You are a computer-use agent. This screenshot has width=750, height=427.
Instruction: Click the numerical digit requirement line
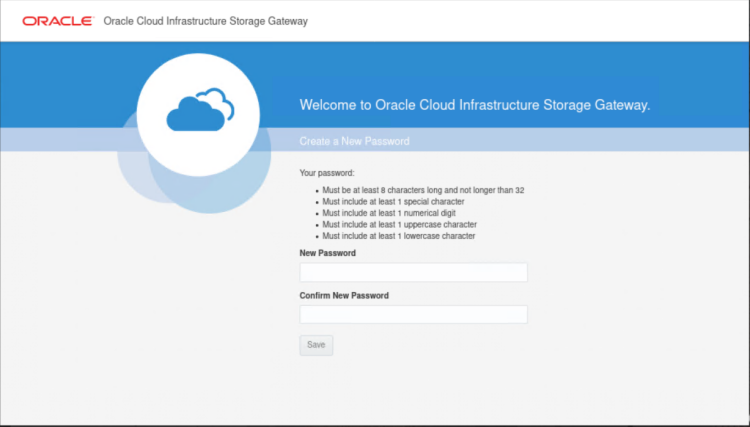click(390, 213)
